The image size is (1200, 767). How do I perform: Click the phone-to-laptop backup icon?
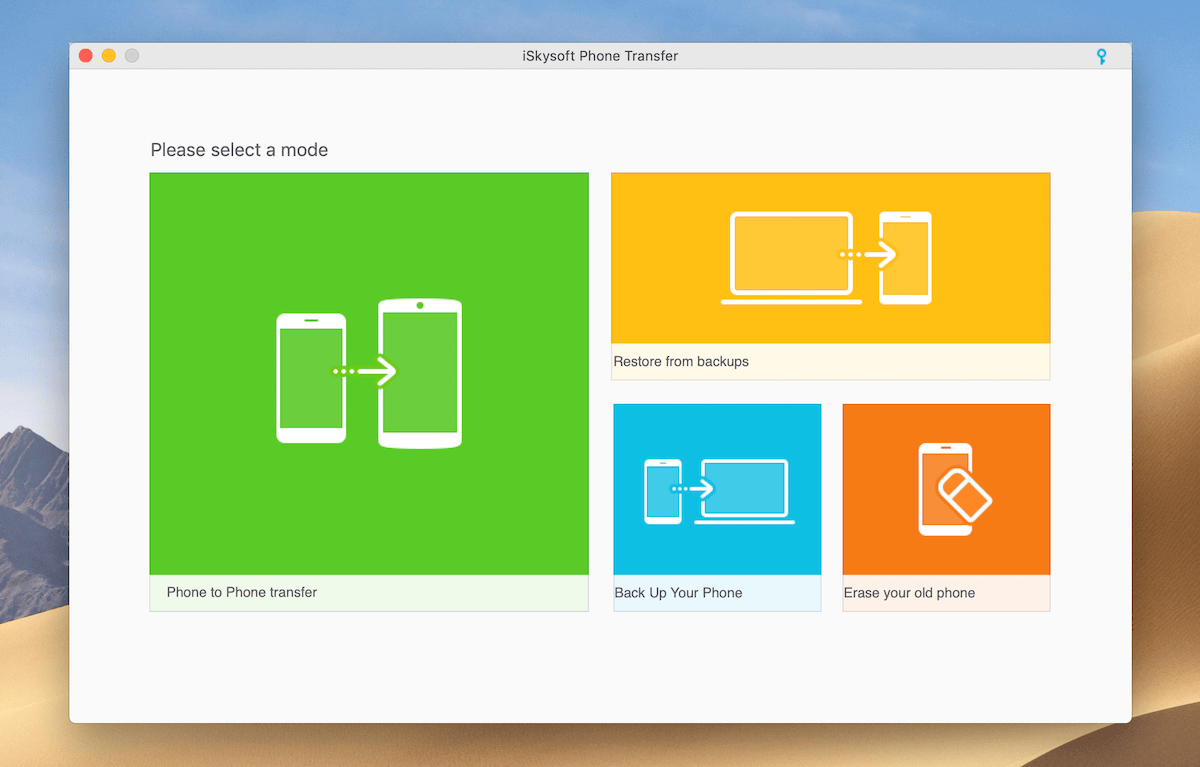pyautogui.click(x=720, y=491)
